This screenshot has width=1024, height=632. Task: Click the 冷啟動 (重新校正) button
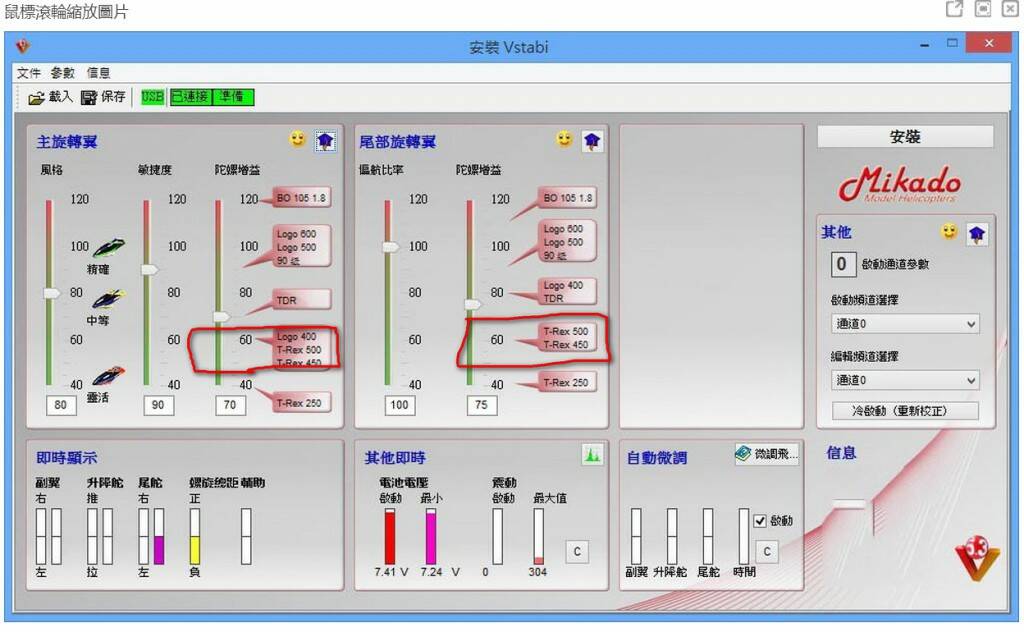(905, 411)
